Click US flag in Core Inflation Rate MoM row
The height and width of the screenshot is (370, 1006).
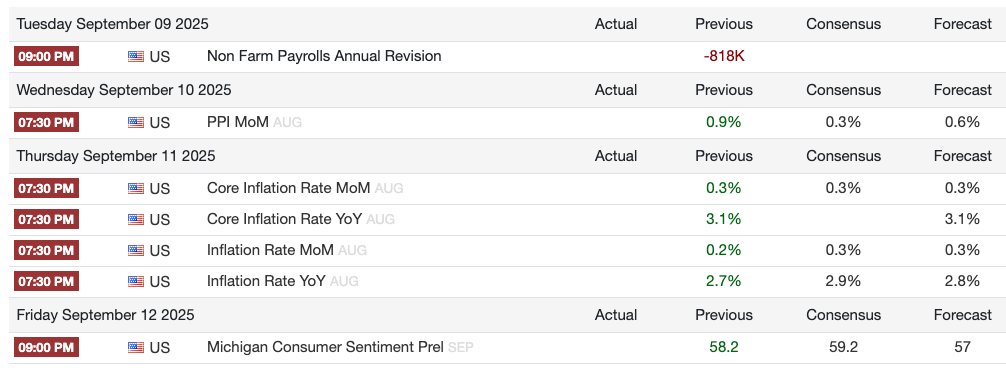(135, 188)
